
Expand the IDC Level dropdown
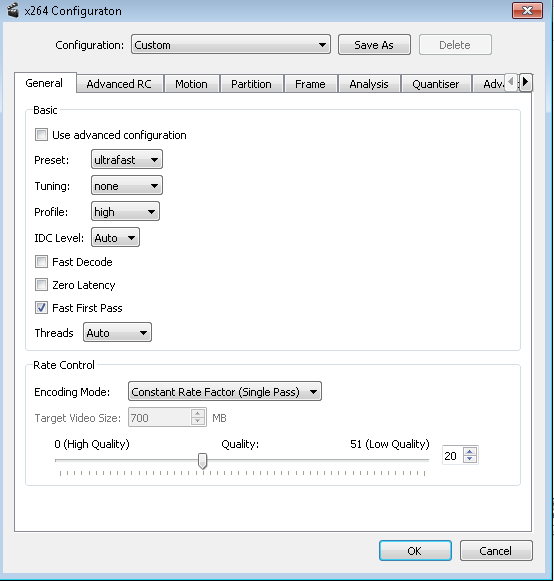click(115, 238)
